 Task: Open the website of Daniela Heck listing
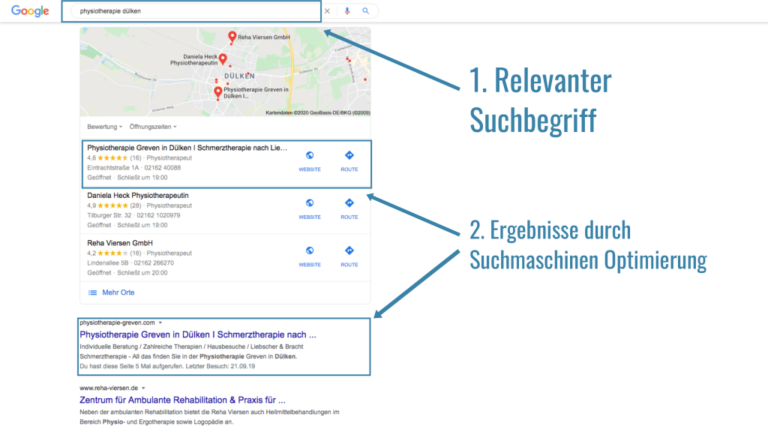(310, 209)
